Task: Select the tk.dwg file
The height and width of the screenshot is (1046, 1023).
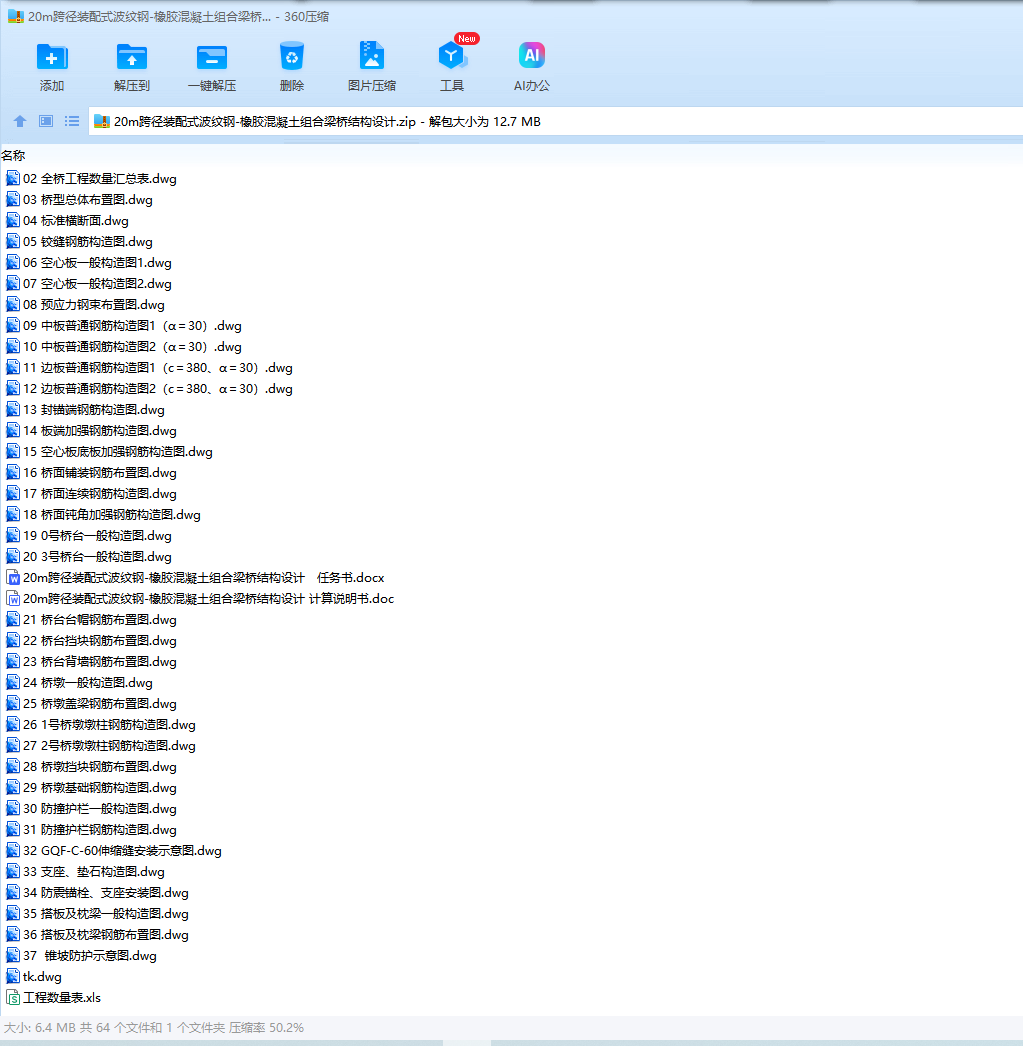Action: [34, 977]
